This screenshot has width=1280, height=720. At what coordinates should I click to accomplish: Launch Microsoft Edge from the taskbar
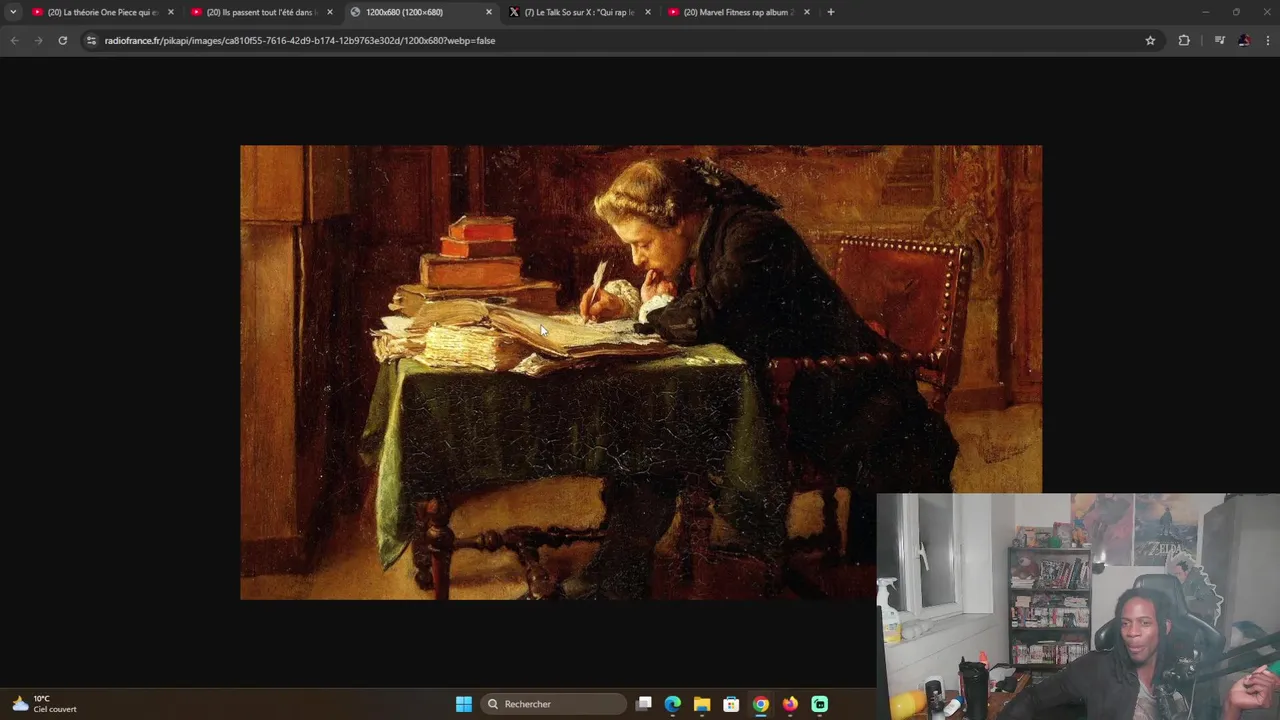tap(673, 704)
